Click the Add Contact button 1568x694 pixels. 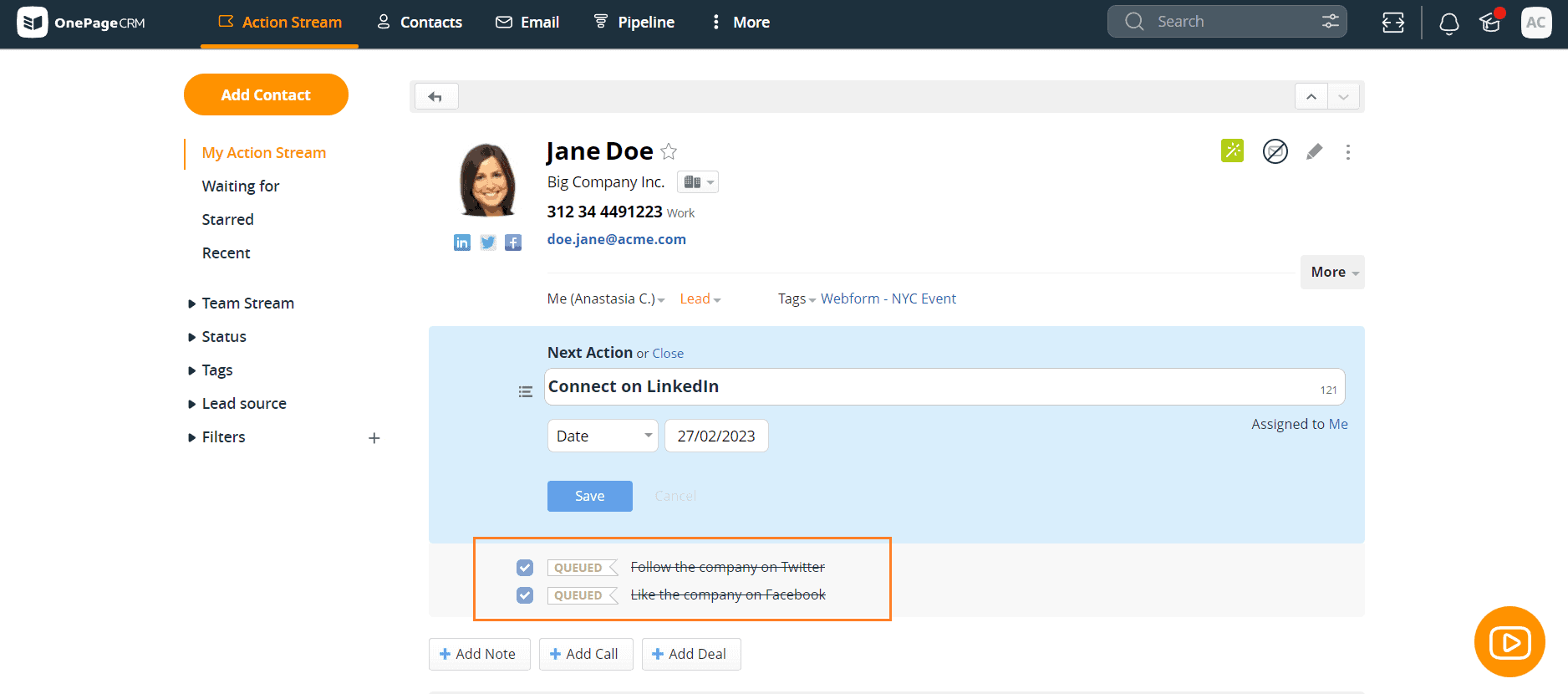point(266,94)
